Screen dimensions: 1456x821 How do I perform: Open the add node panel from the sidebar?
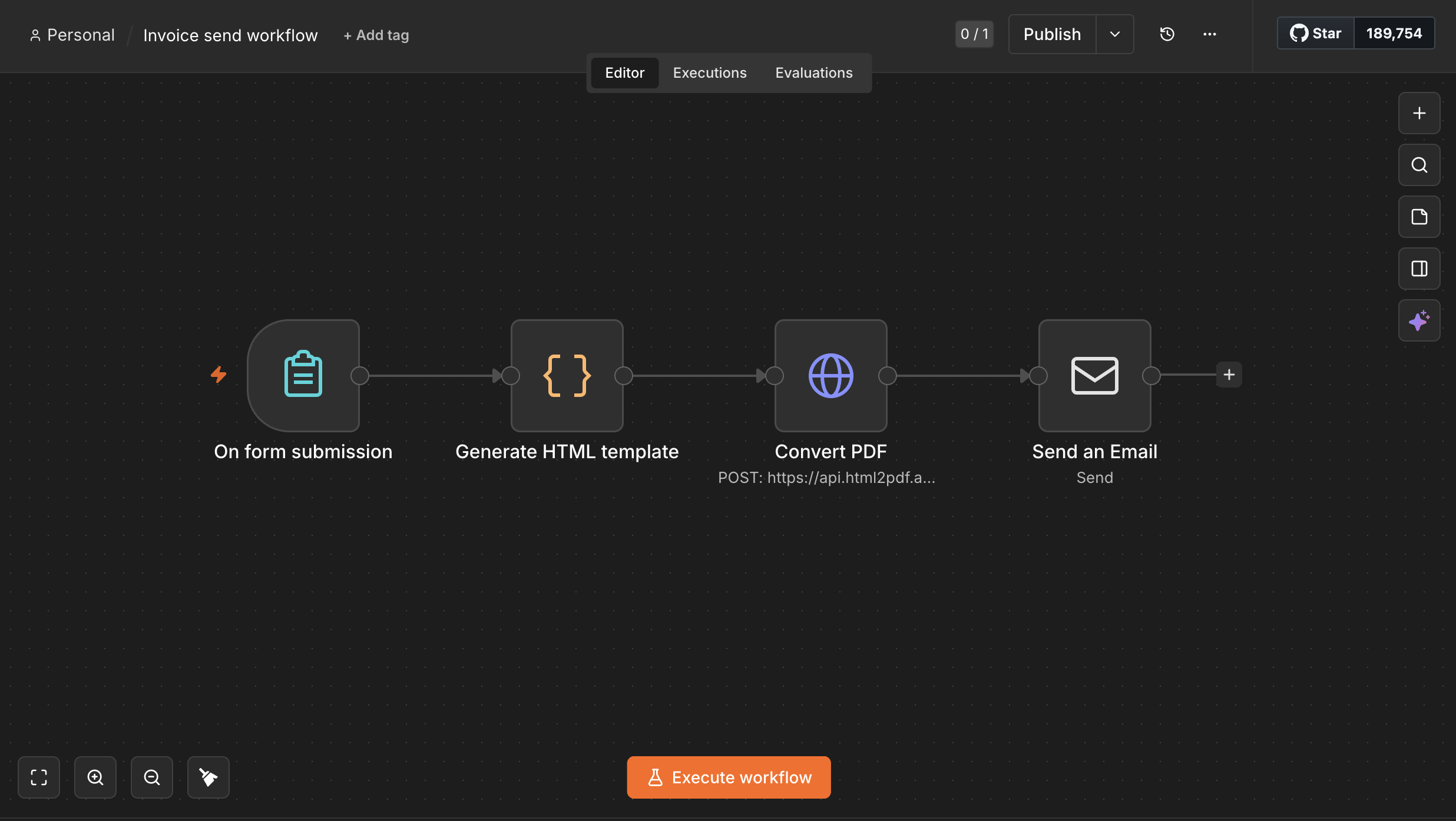(x=1419, y=113)
